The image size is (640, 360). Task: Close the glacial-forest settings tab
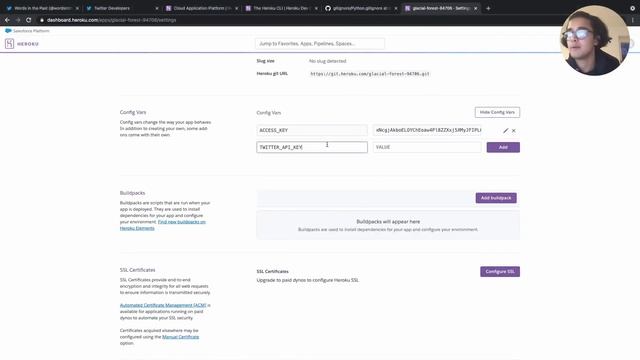(476, 8)
